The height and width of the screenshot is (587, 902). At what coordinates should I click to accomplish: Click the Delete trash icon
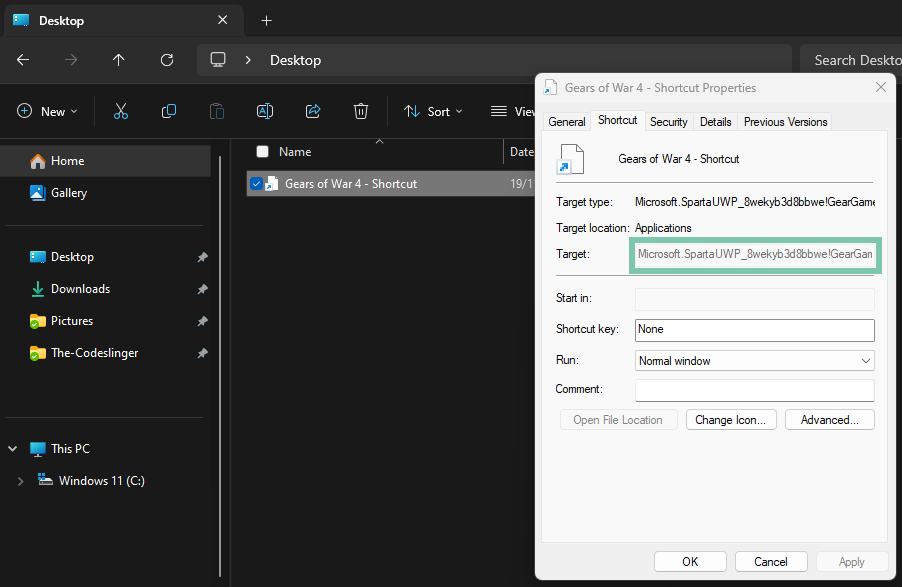pyautogui.click(x=360, y=111)
